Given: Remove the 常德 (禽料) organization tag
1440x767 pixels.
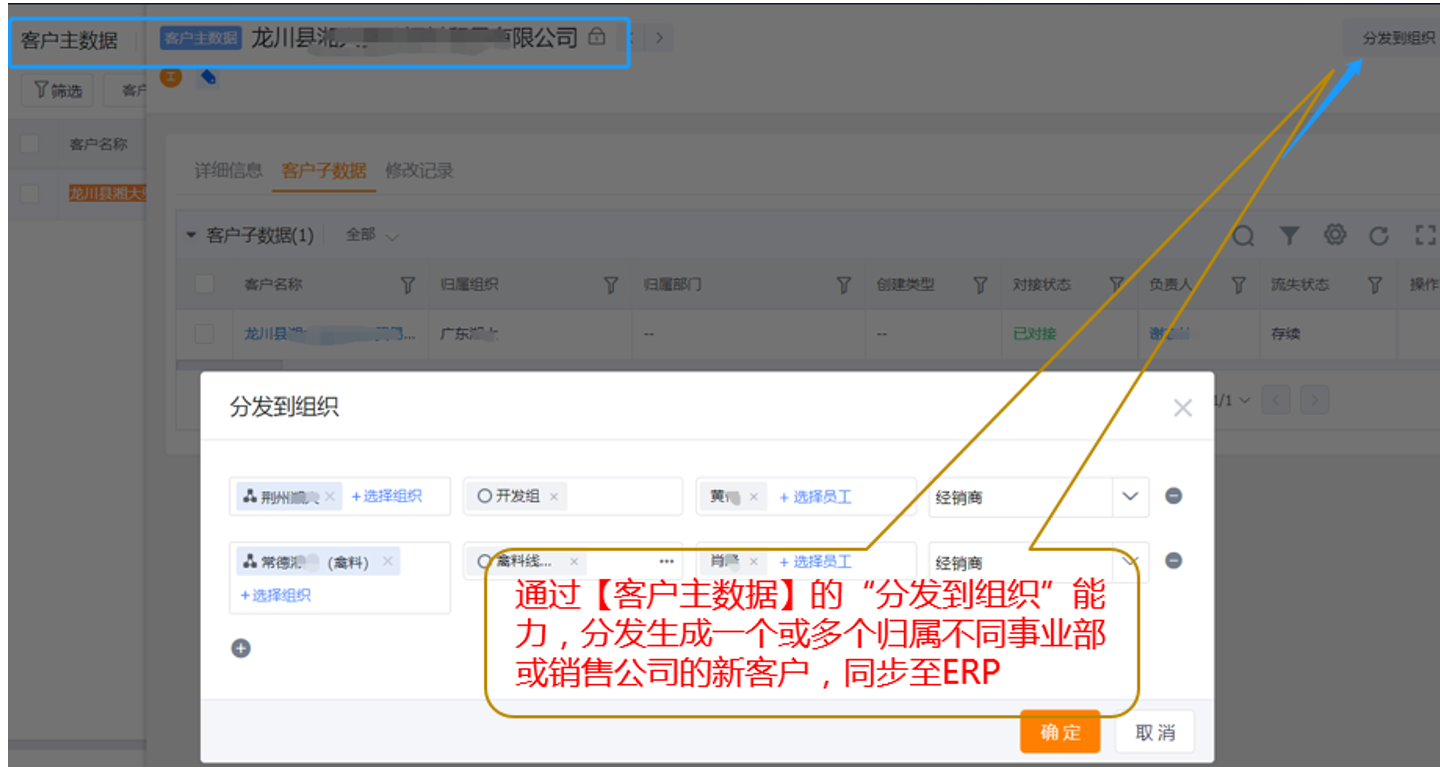Looking at the screenshot, I should coord(388,562).
